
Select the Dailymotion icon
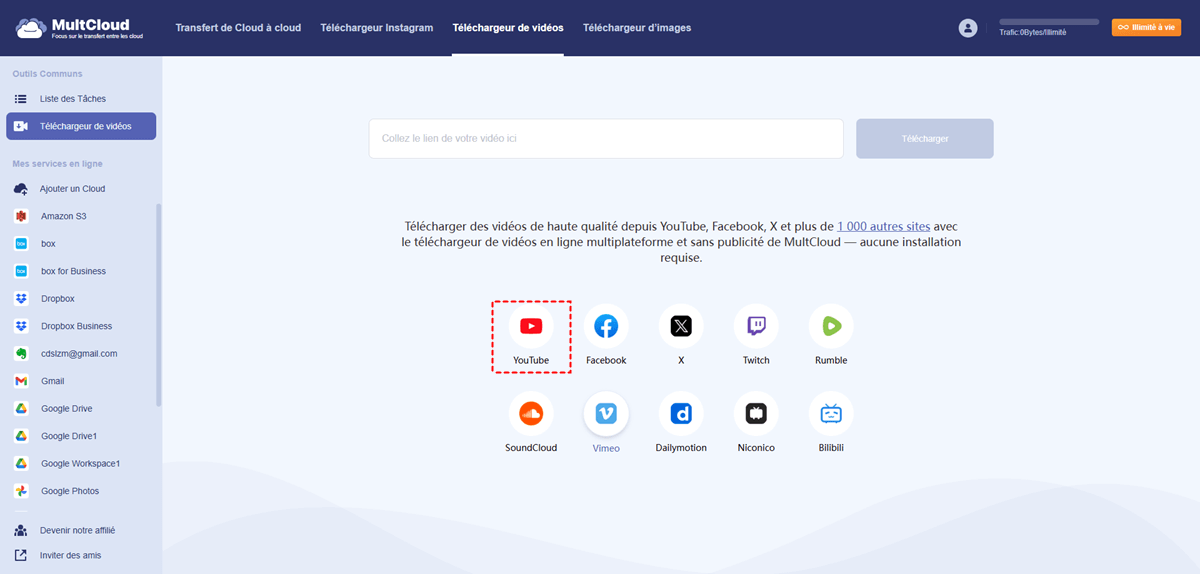point(681,414)
